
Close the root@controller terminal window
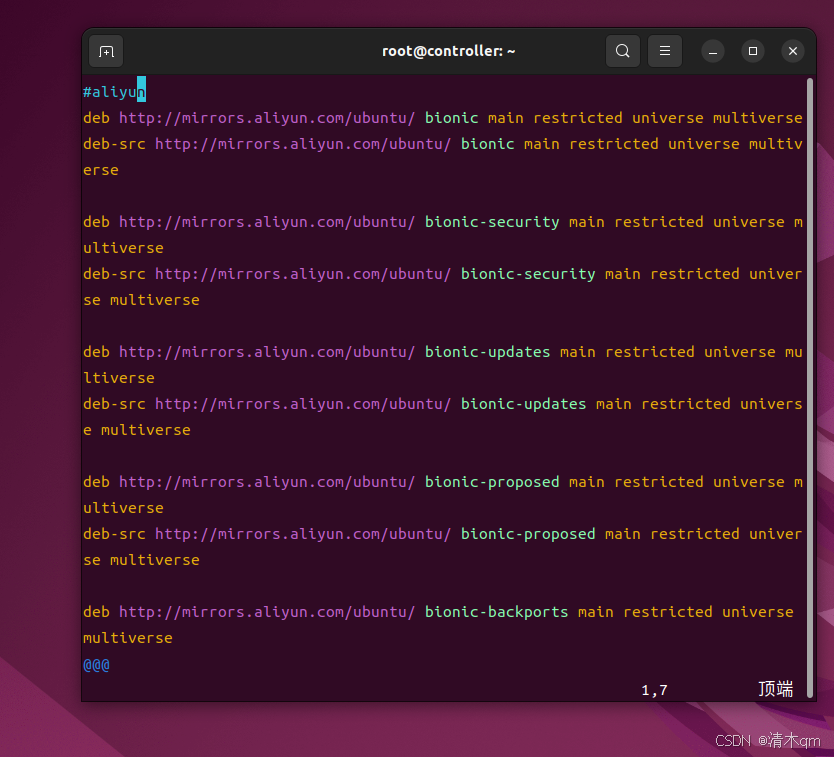[793, 52]
